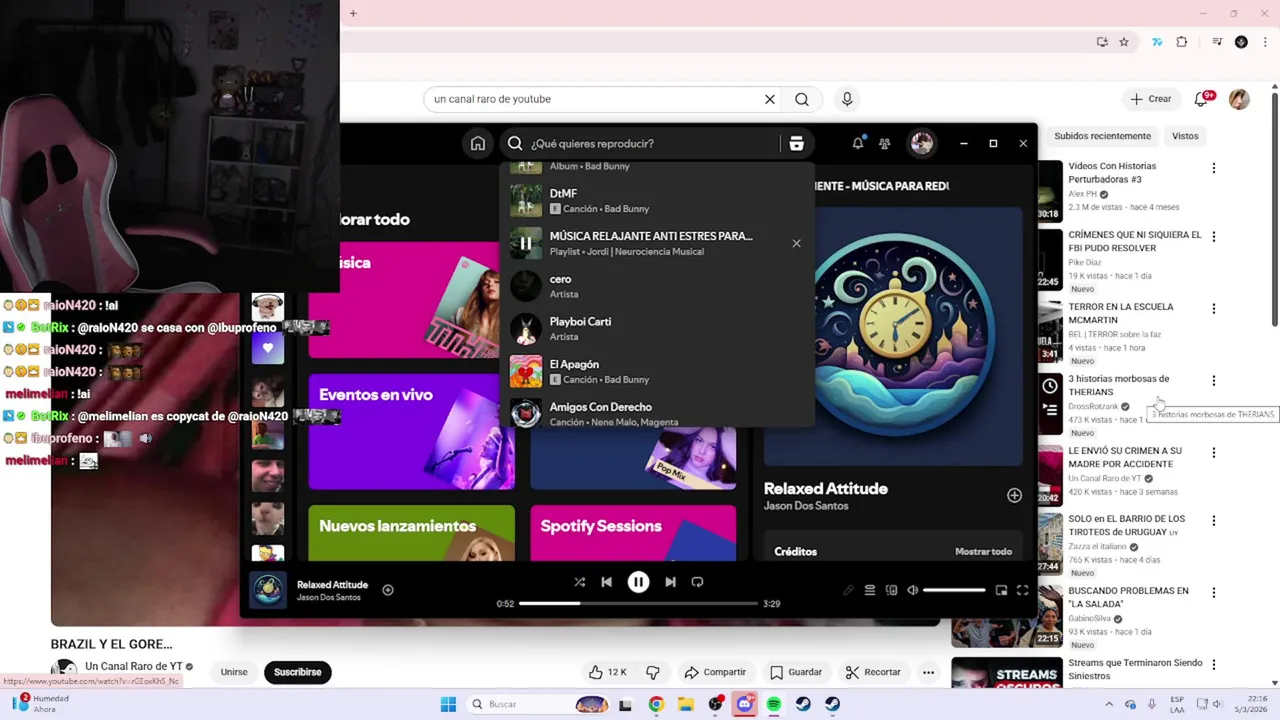Image resolution: width=1280 pixels, height=720 pixels.
Task: Click Suscribirse button
Action: pyautogui.click(x=298, y=672)
